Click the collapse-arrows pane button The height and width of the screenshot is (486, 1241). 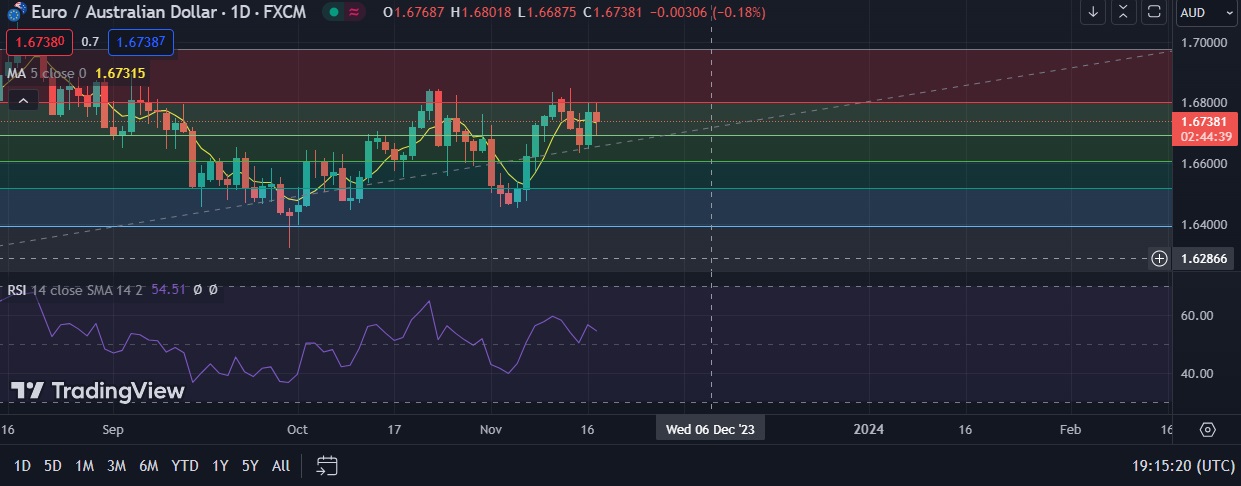[x=1124, y=12]
